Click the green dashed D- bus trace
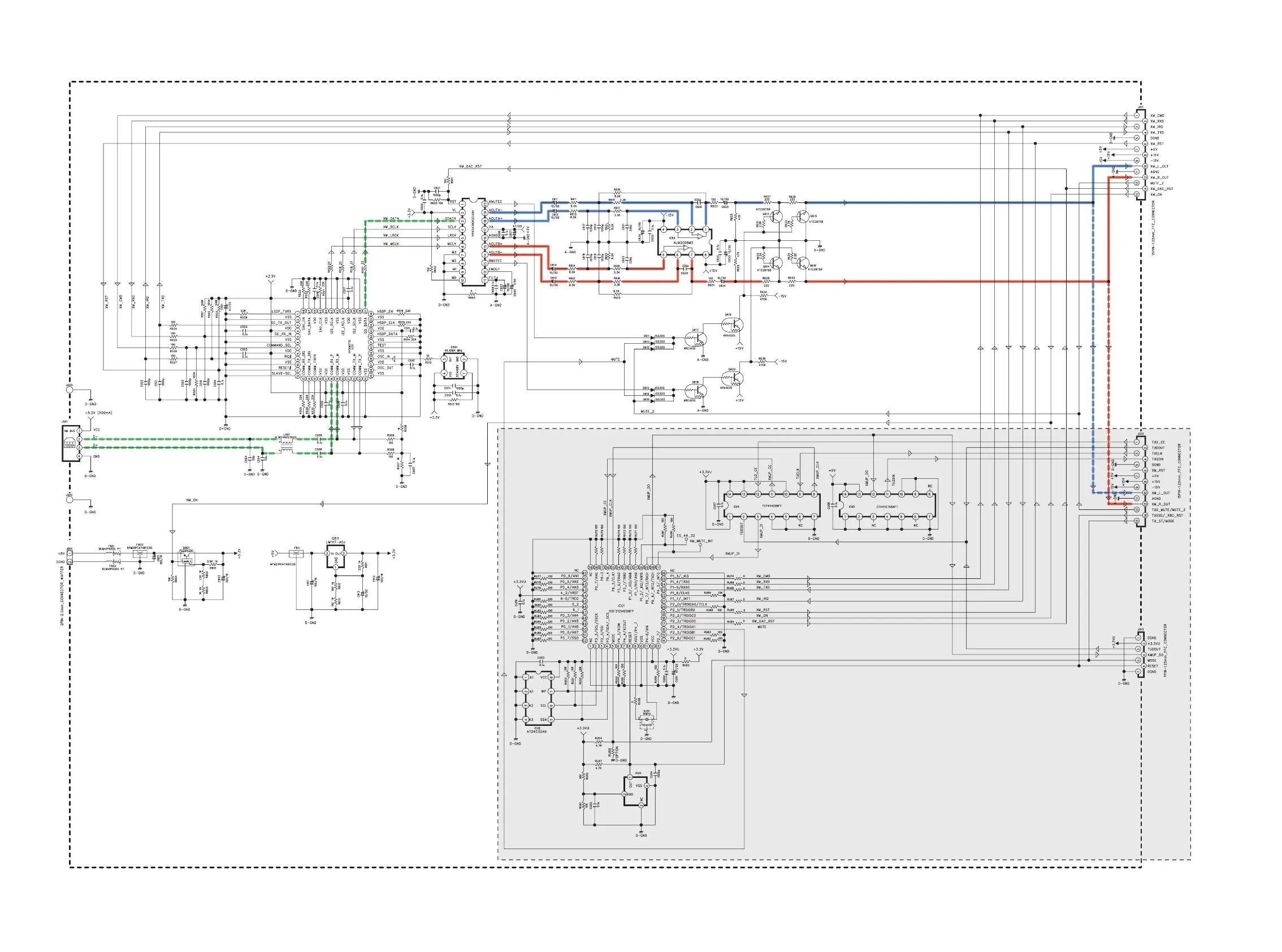The width and height of the screenshot is (1282, 952). [x=173, y=439]
